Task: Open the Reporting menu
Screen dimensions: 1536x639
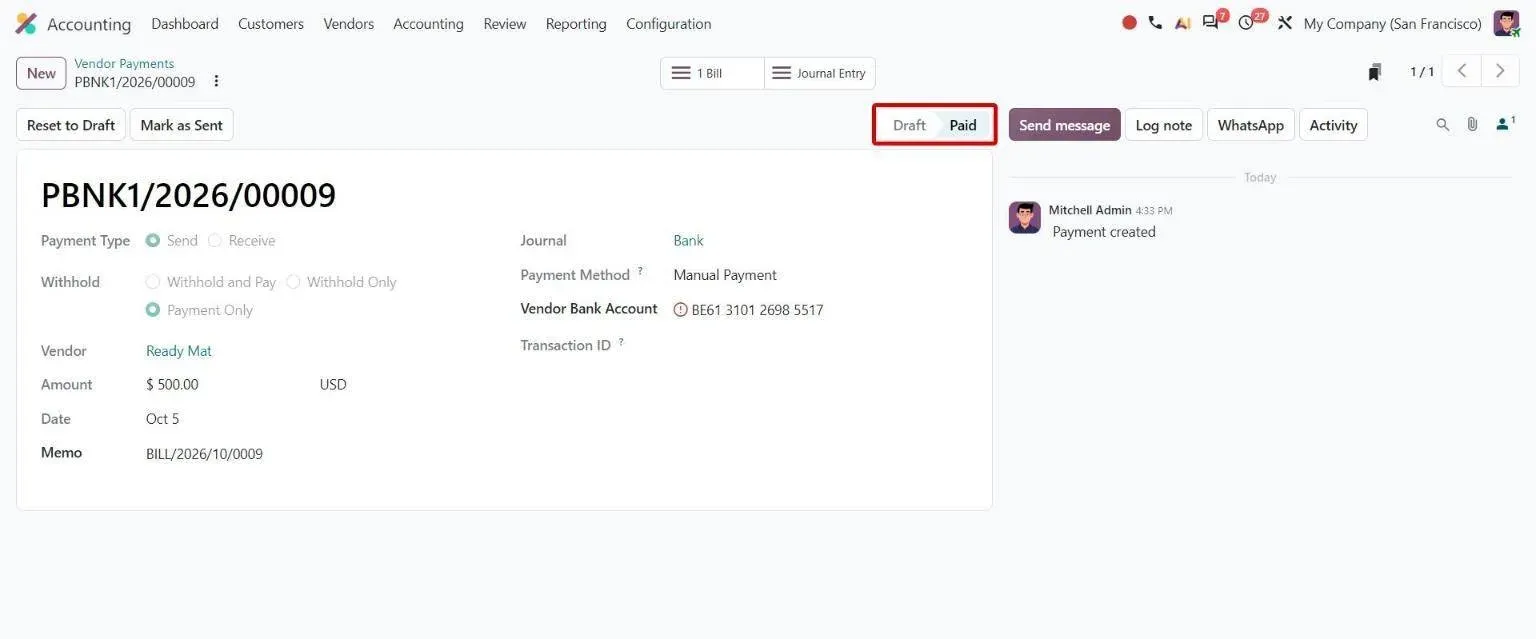Action: coord(576,23)
